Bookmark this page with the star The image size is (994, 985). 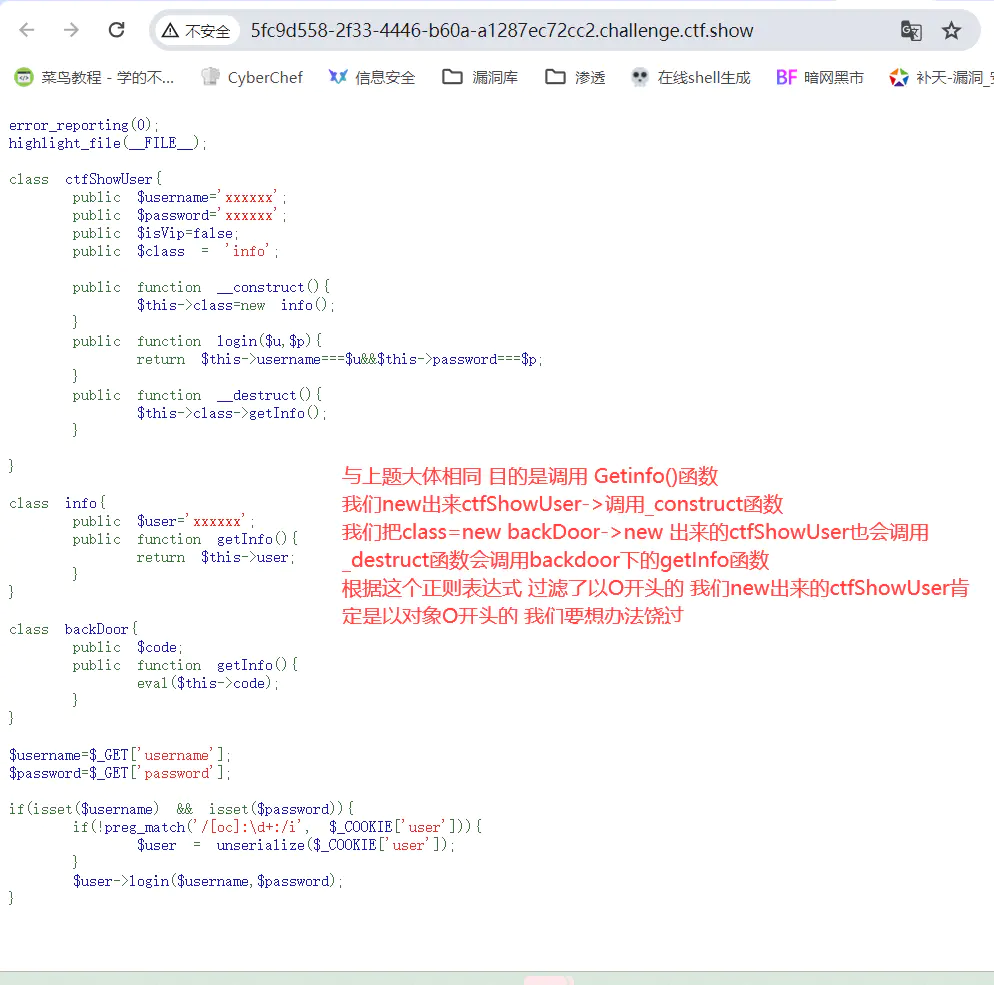951,30
